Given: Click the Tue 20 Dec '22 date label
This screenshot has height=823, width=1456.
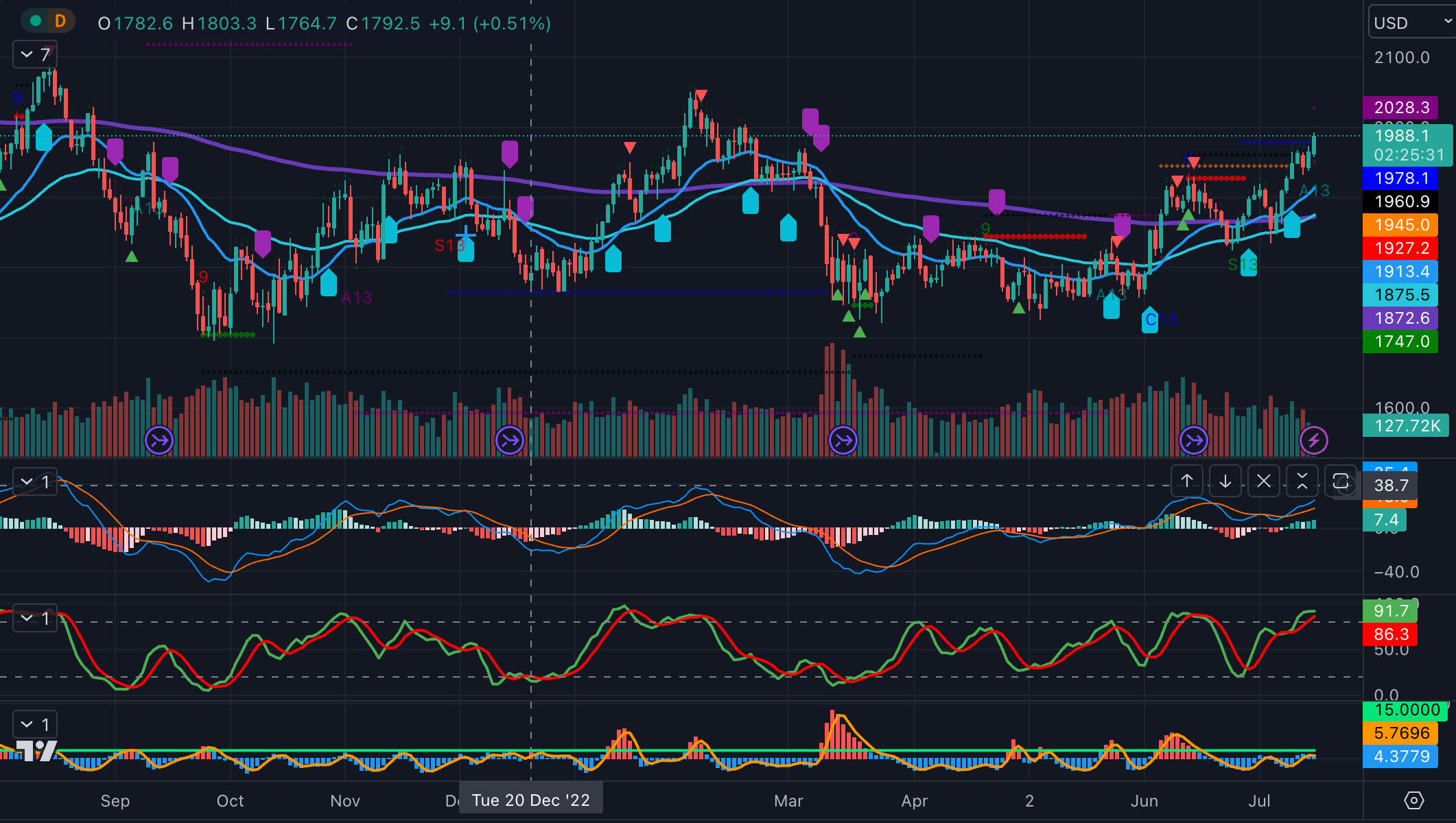Looking at the screenshot, I should (x=530, y=800).
